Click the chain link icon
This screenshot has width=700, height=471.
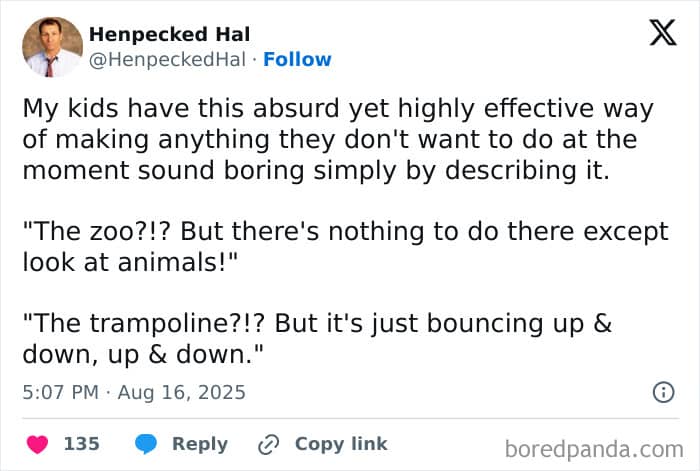pyautogui.click(x=269, y=444)
